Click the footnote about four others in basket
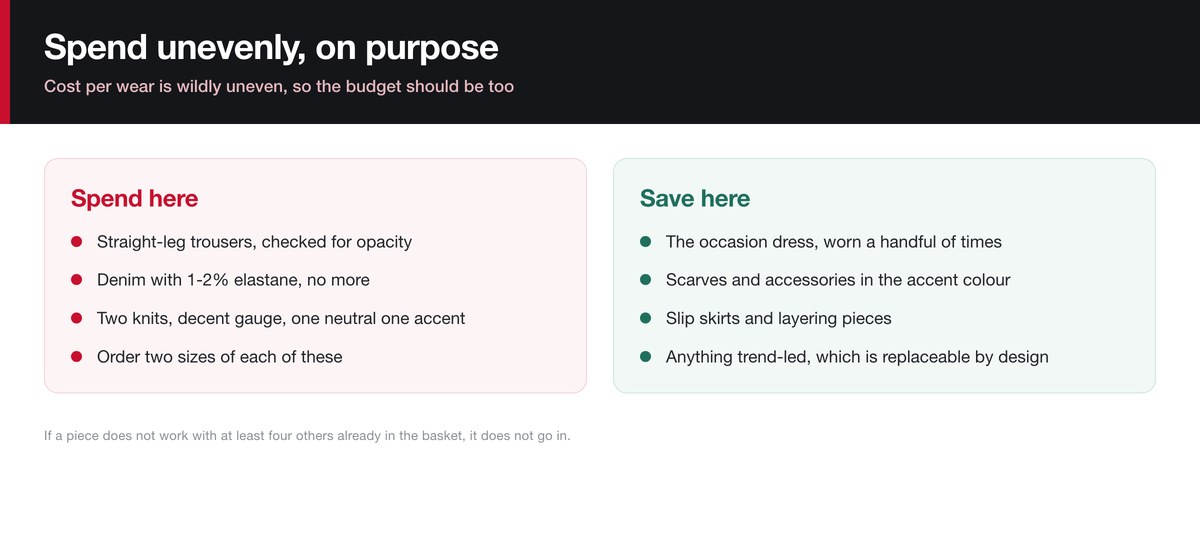The height and width of the screenshot is (545, 1200). [307, 436]
